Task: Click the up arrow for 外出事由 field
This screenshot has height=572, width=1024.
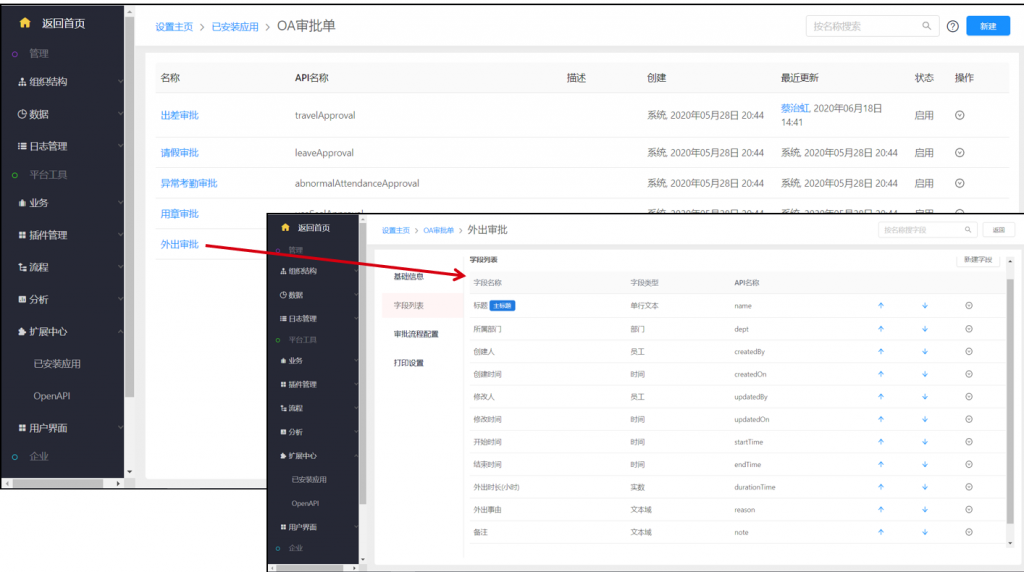Action: pyautogui.click(x=880, y=509)
